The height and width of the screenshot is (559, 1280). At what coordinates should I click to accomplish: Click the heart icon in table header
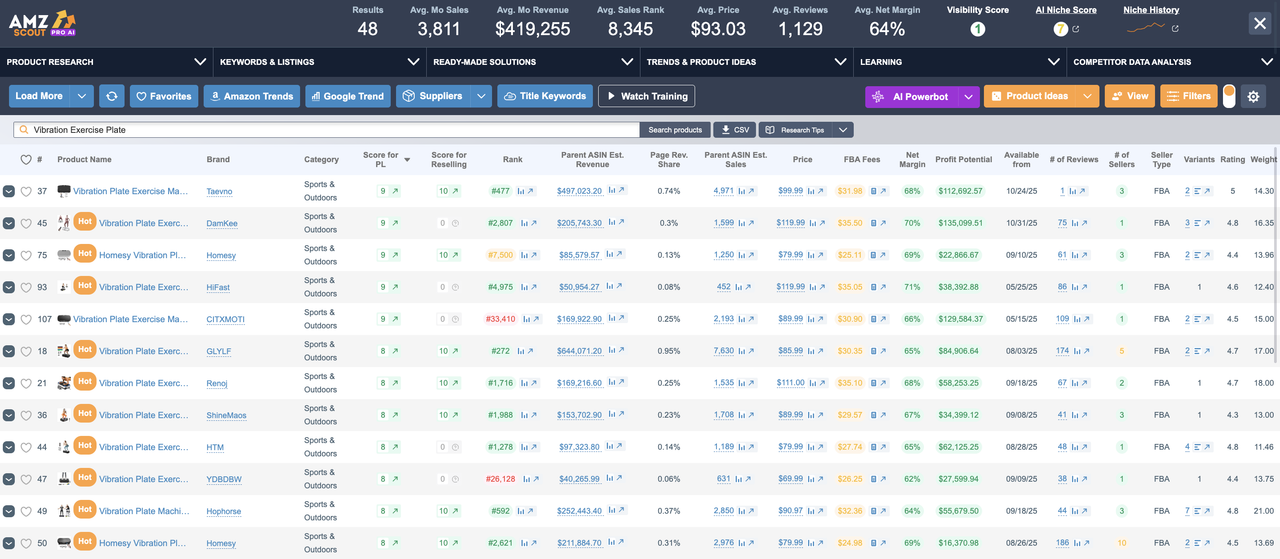tap(26, 159)
